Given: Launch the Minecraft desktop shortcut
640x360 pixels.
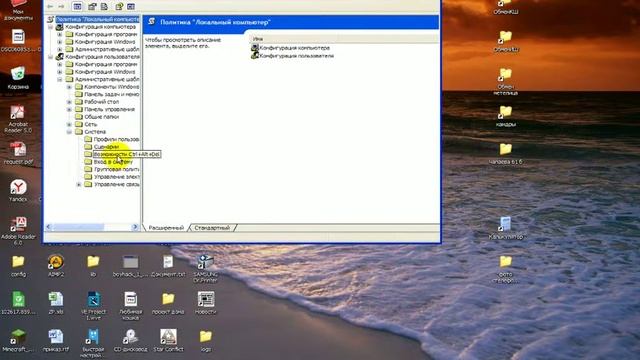Looking at the screenshot, I should (x=18, y=341).
